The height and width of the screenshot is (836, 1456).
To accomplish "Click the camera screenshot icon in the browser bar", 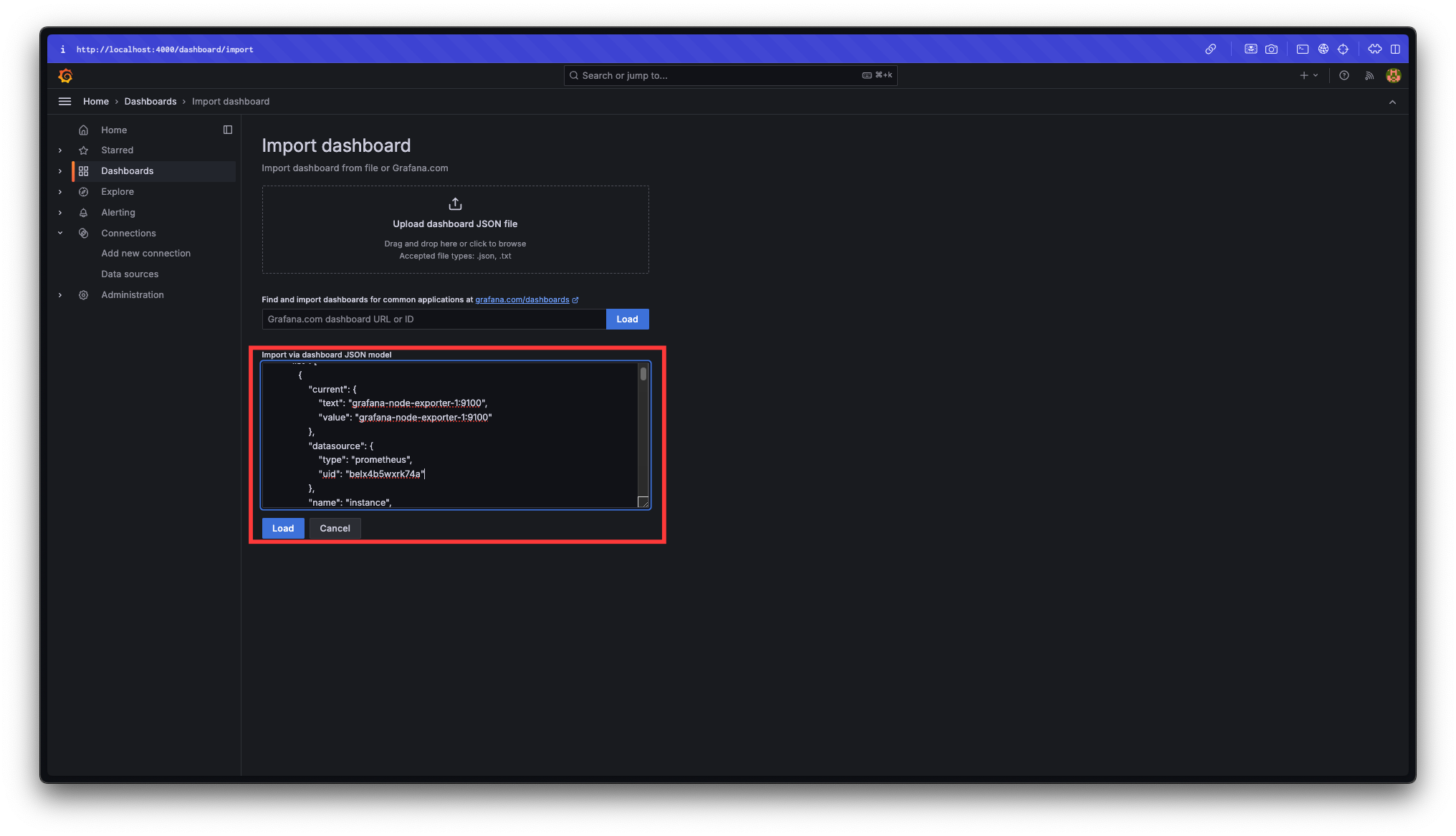I will tap(1271, 49).
